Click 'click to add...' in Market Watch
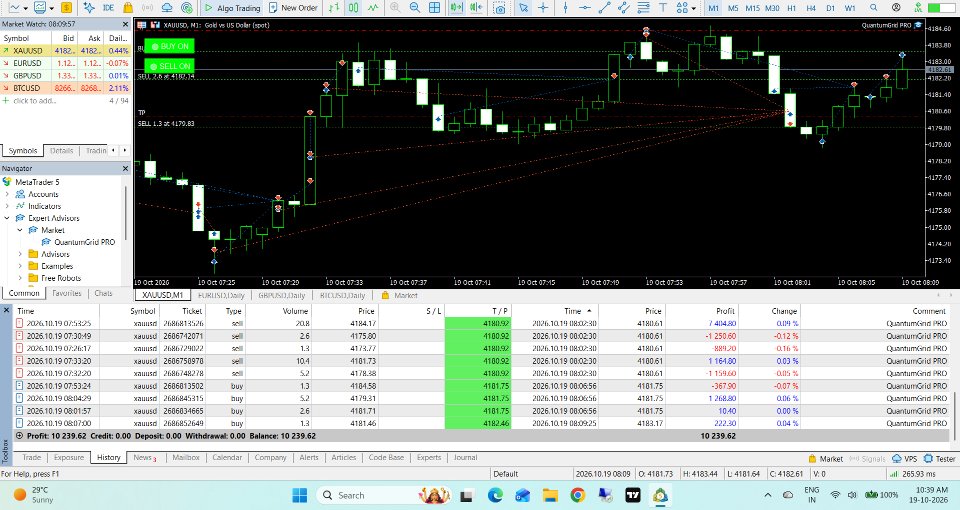Image resolution: width=960 pixels, height=510 pixels. 34,100
